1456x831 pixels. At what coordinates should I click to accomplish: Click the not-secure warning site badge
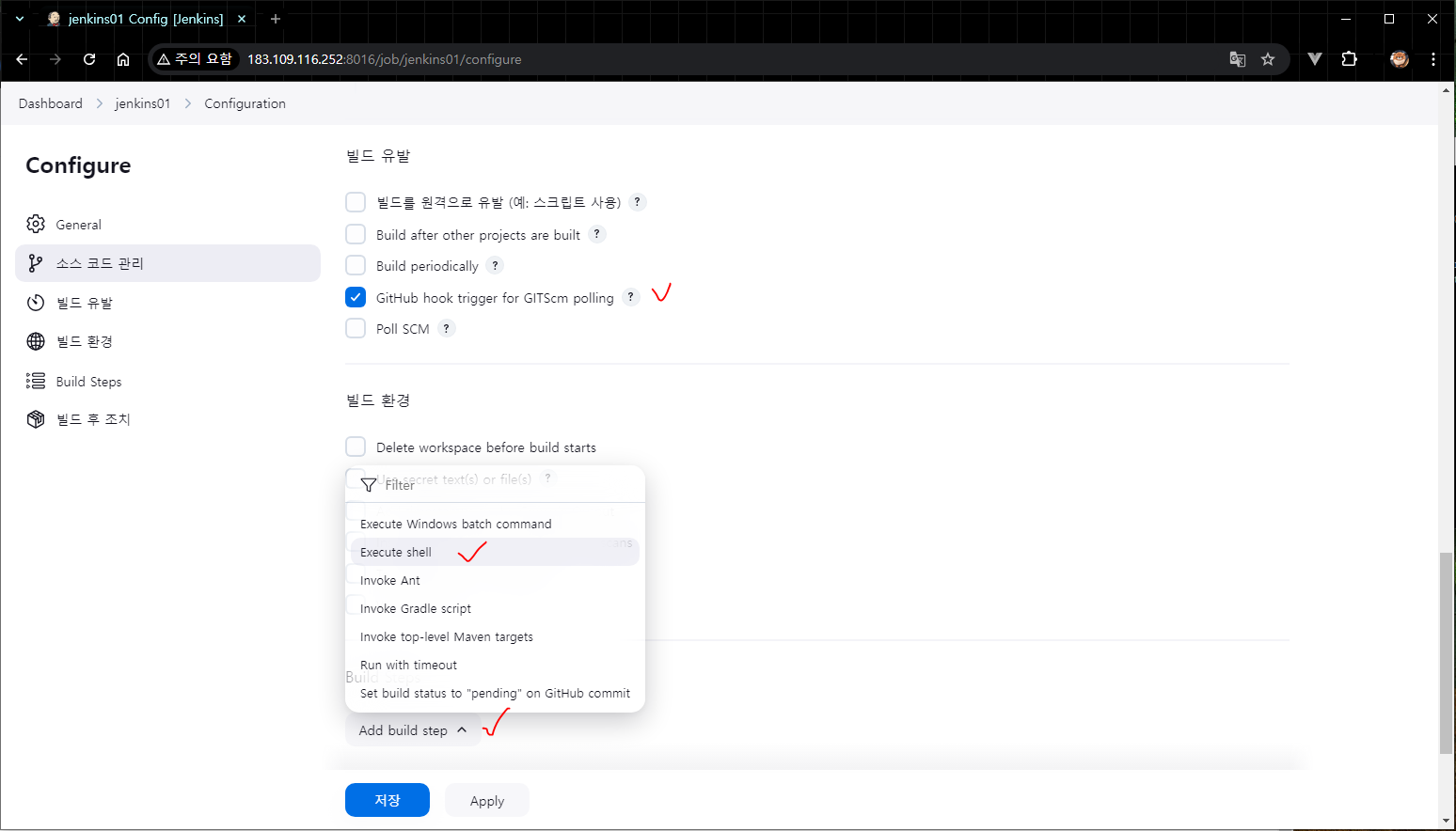point(195,59)
